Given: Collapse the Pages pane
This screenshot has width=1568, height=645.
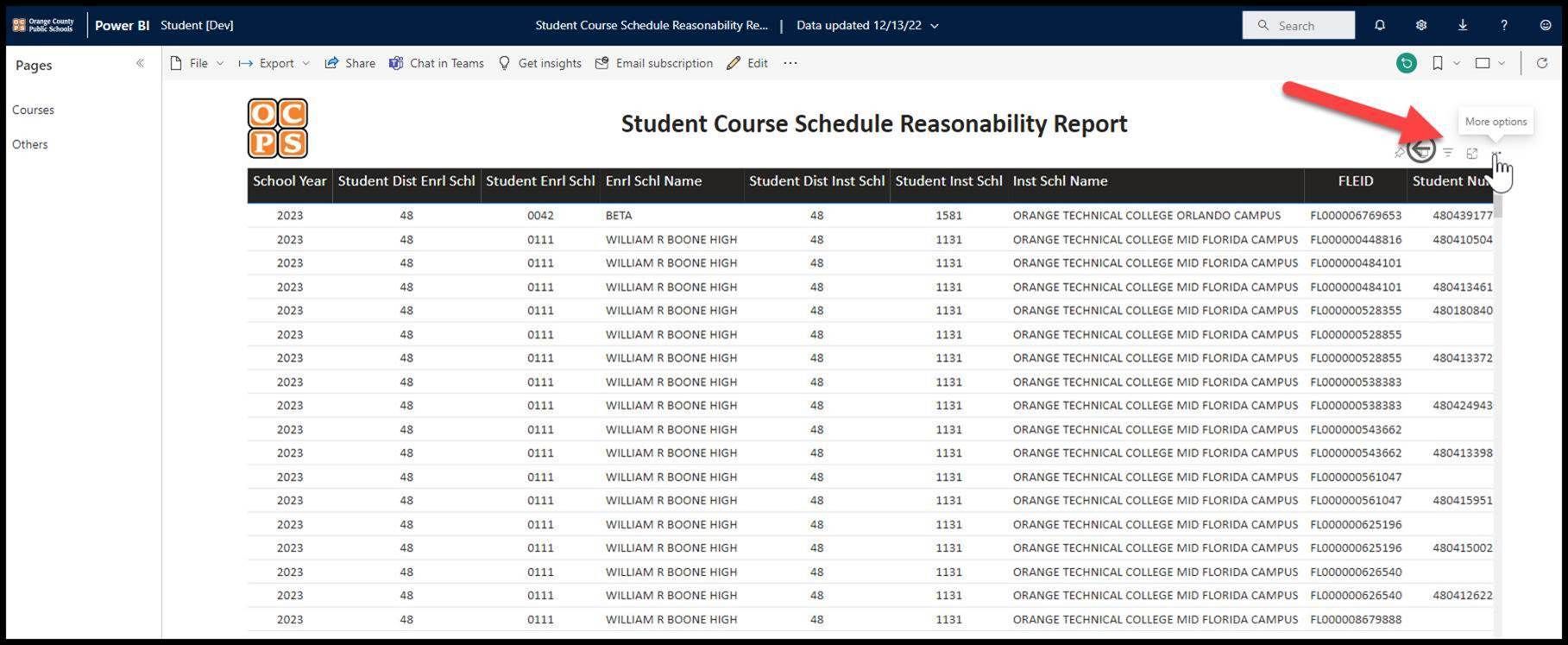Looking at the screenshot, I should pyautogui.click(x=140, y=63).
